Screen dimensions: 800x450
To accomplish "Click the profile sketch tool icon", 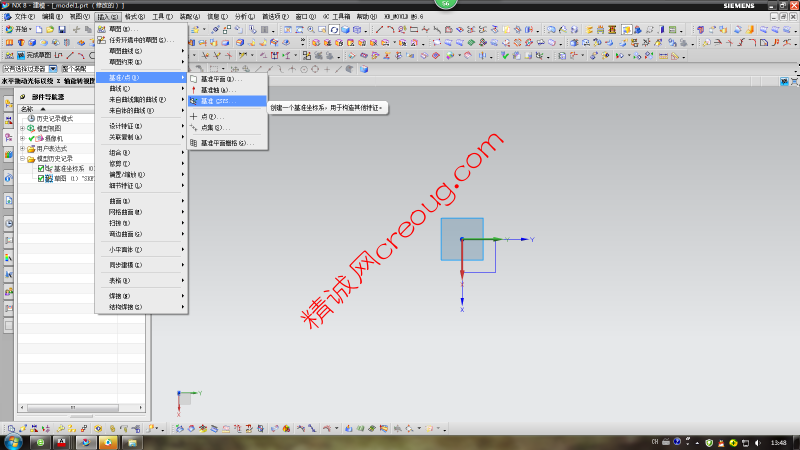I will [59, 55].
